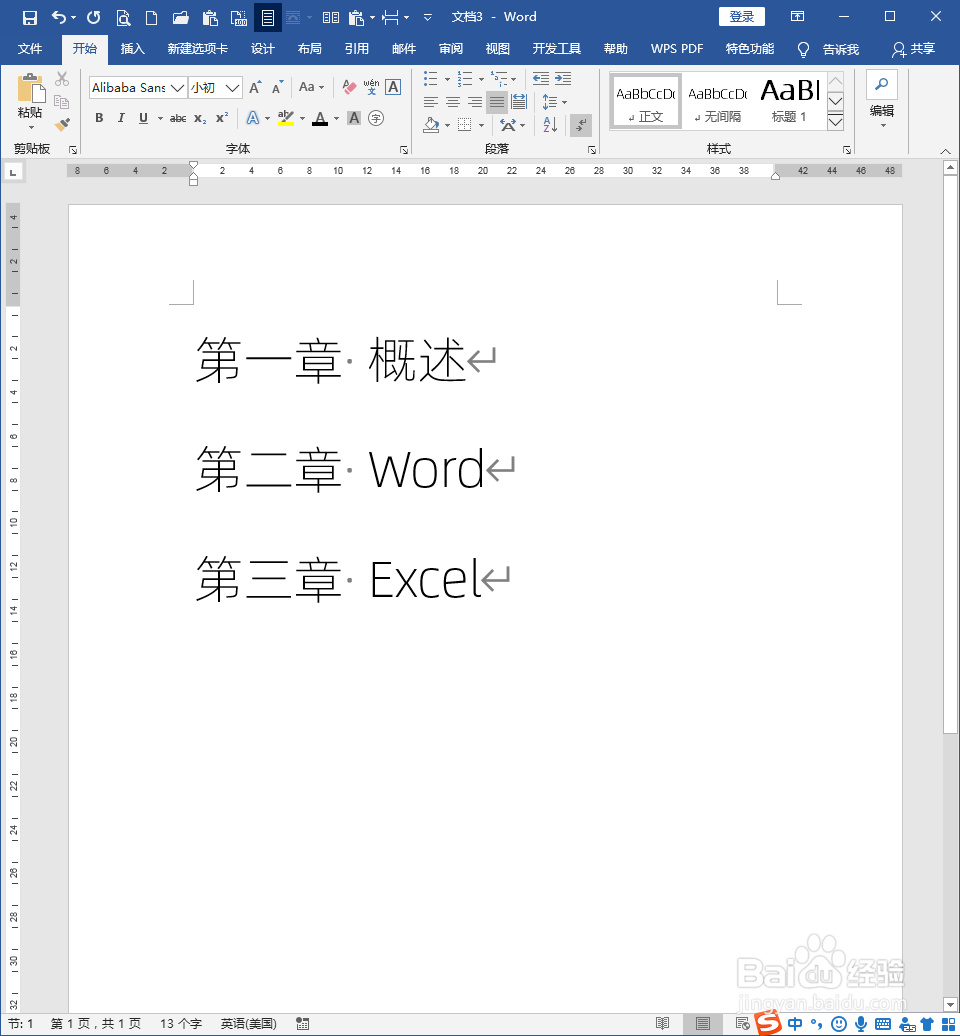Center the paragraph text
Viewport: 960px width, 1036px height.
(453, 102)
